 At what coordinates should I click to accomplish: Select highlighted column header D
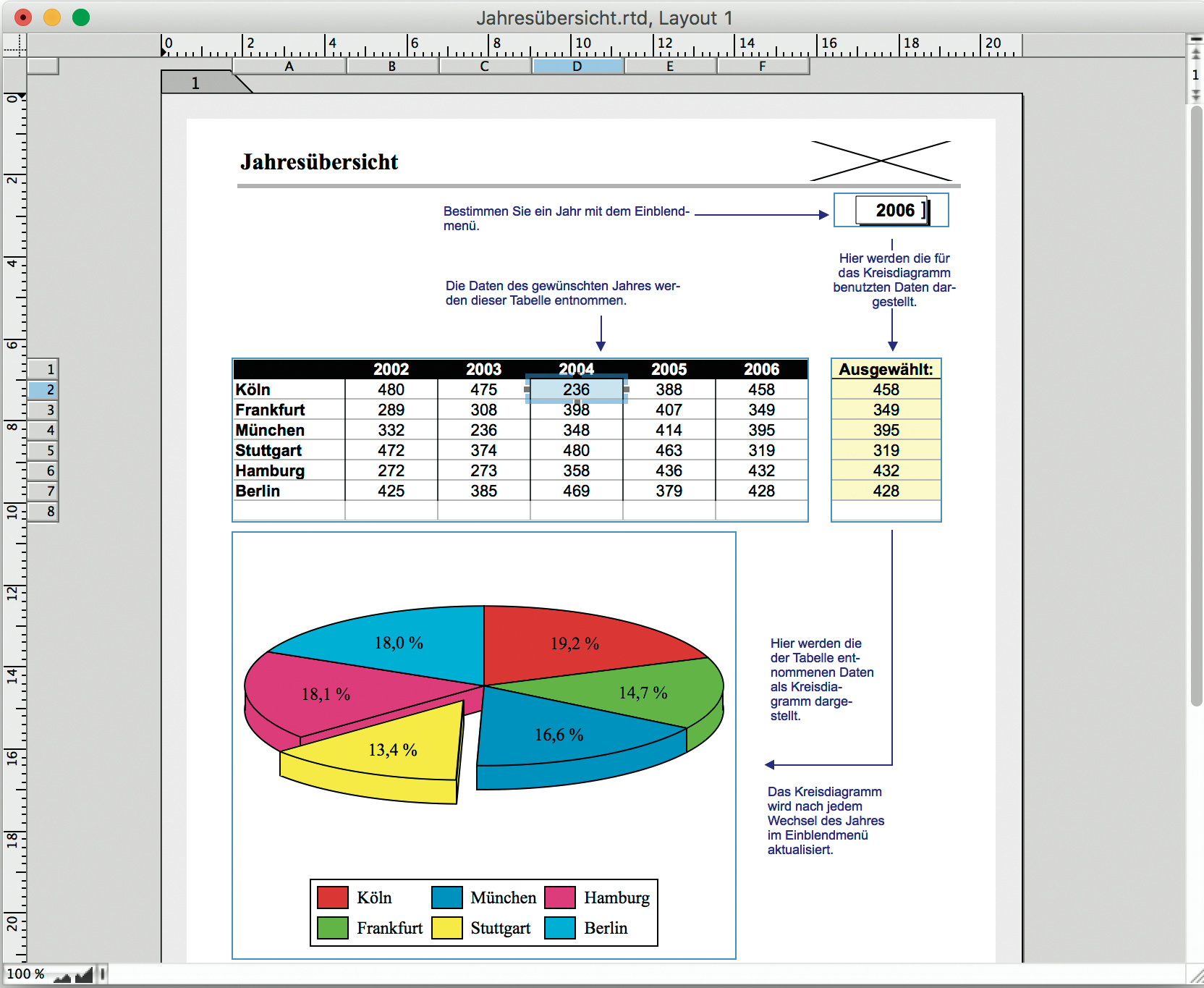pos(577,66)
